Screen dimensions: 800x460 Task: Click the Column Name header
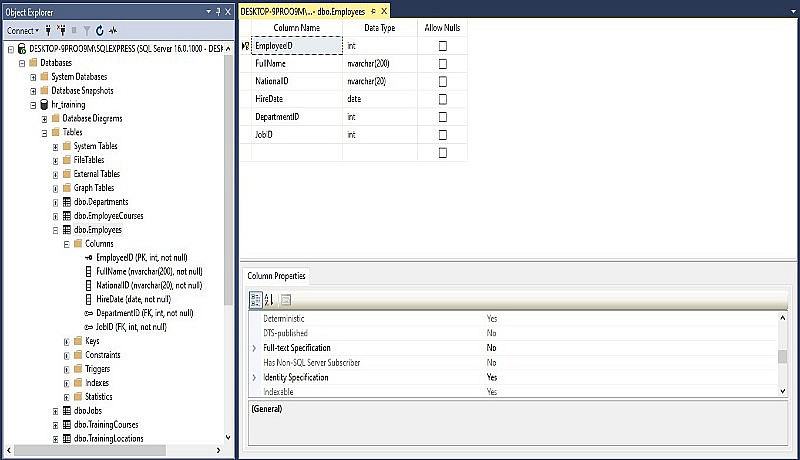[x=297, y=28]
